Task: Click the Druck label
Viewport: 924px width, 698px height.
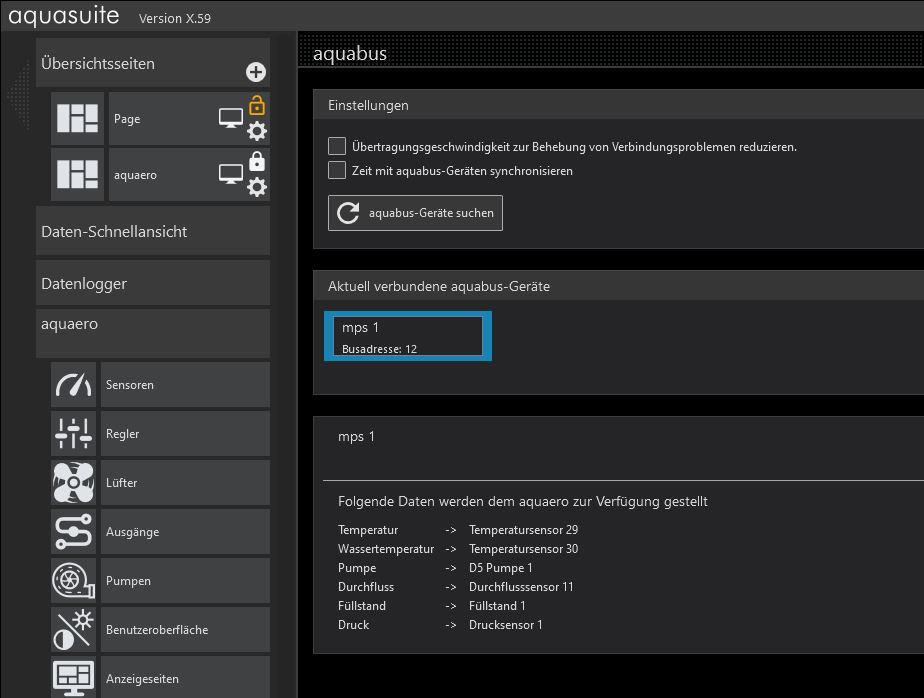Action: pyautogui.click(x=354, y=624)
